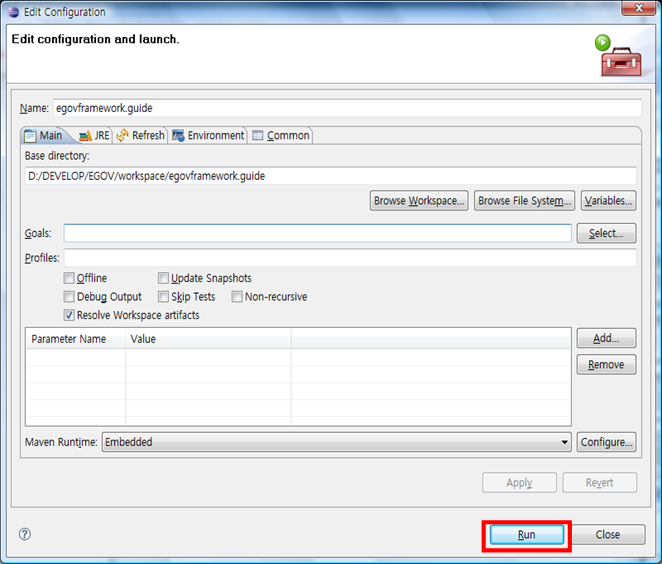Uncheck Resolve Workspace artifacts
Screen dimensions: 662x564
click(x=69, y=315)
